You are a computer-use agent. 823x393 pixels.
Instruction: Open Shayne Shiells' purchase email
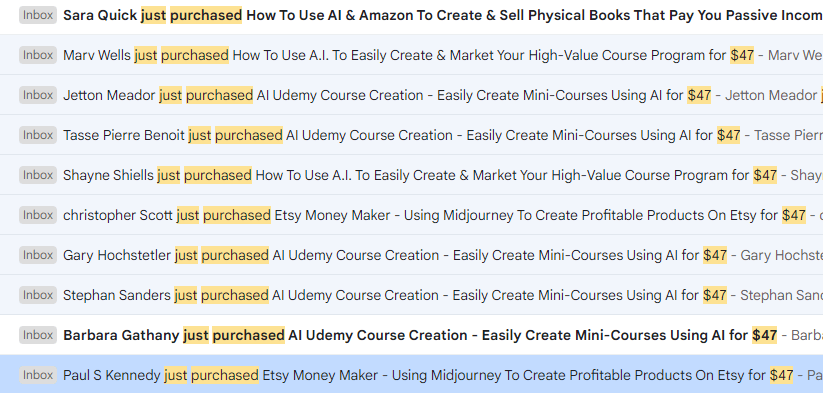(412, 175)
